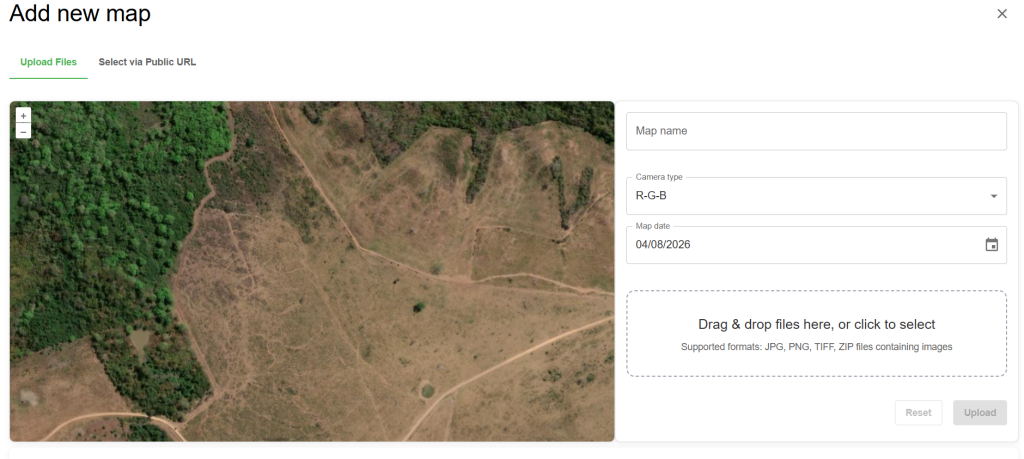Switch to the Upload Files tab
This screenshot has width=1024, height=459.
48,62
